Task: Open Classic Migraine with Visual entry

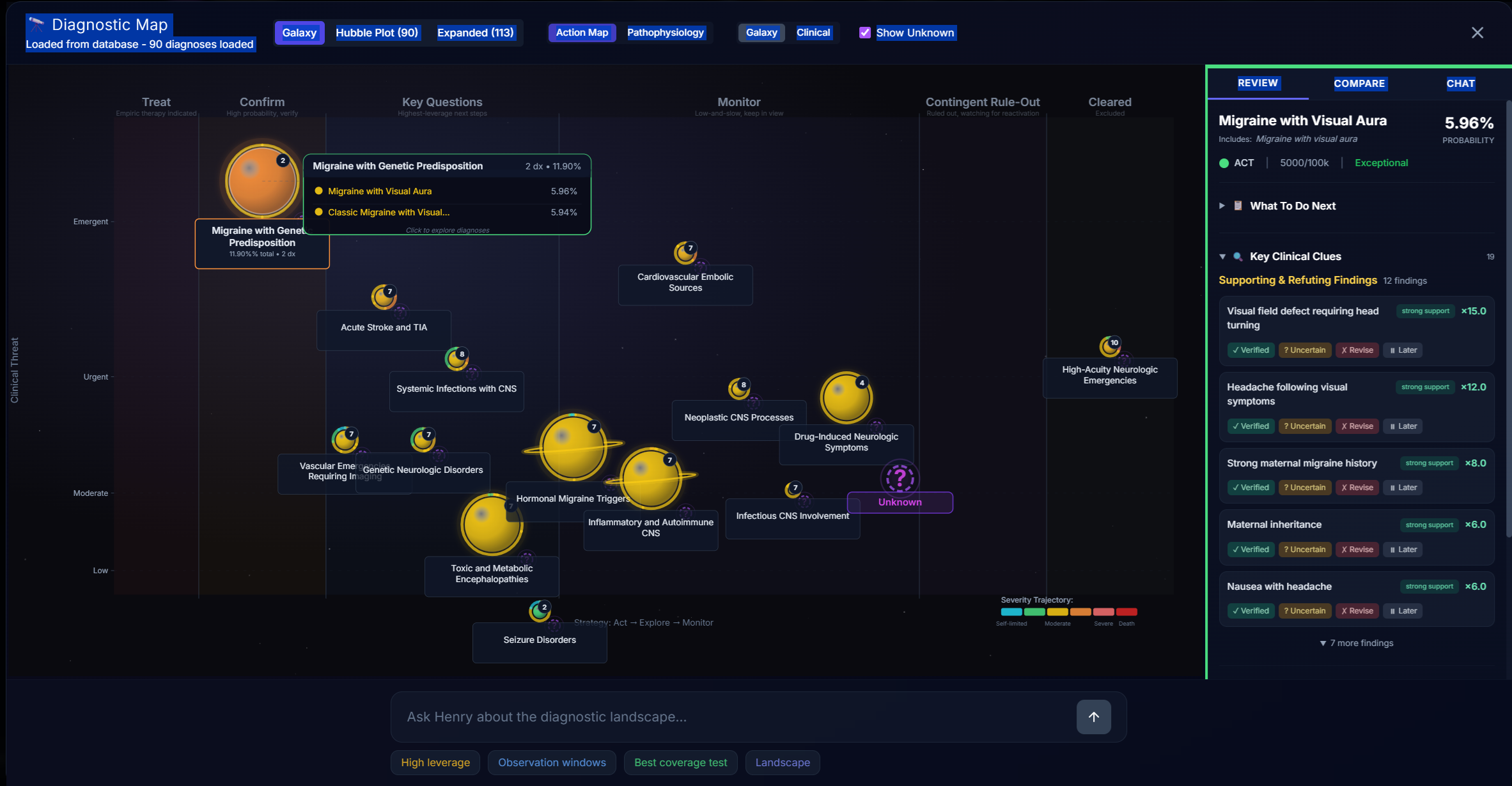Action: click(446, 212)
